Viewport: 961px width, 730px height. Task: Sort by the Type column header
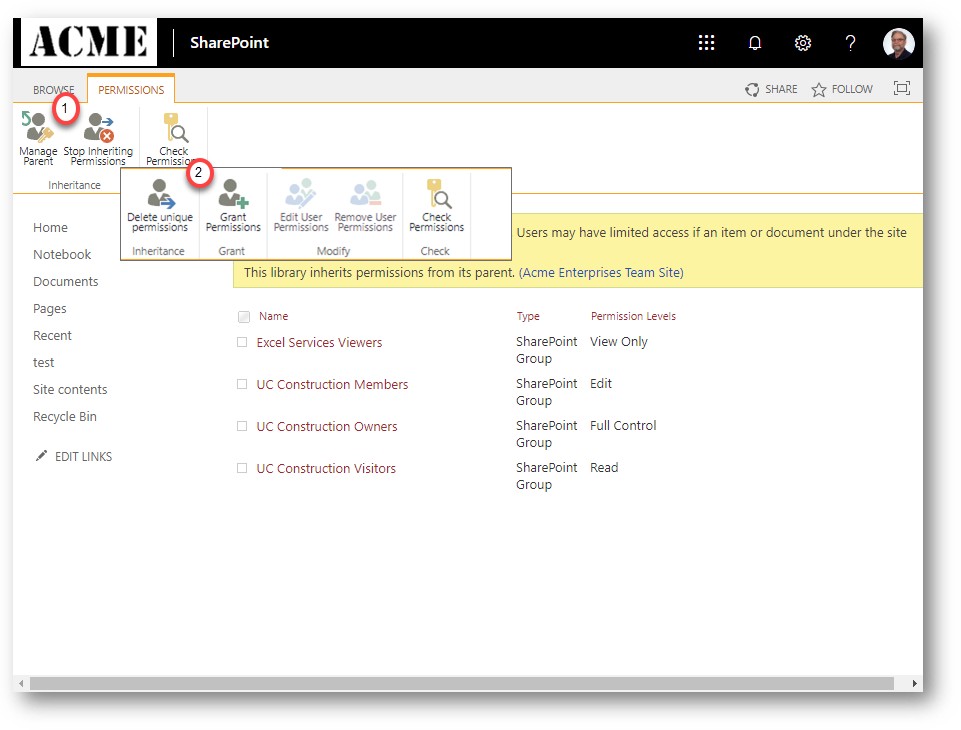point(528,316)
